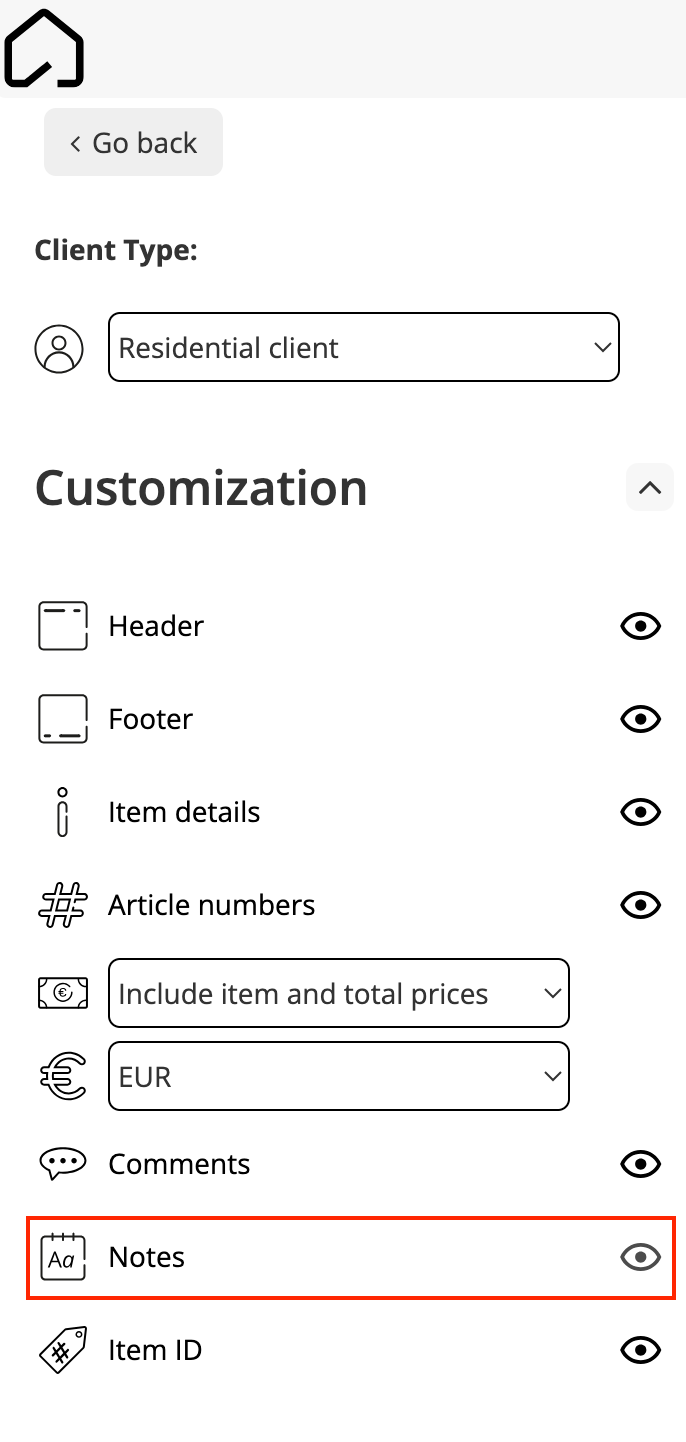The height and width of the screenshot is (1442, 686).
Task: Toggle Notes visibility eye
Action: [x=641, y=1257]
